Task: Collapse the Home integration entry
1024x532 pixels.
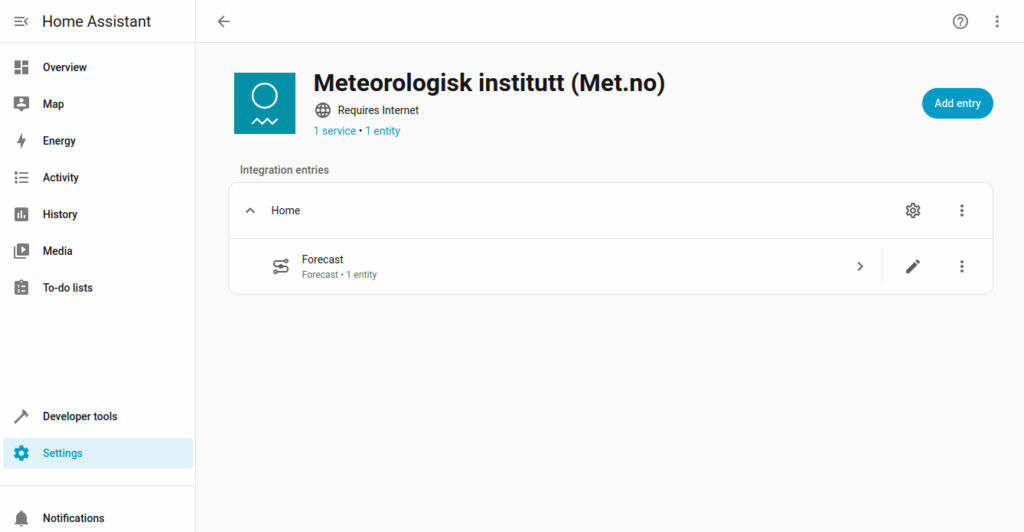Action: click(250, 210)
